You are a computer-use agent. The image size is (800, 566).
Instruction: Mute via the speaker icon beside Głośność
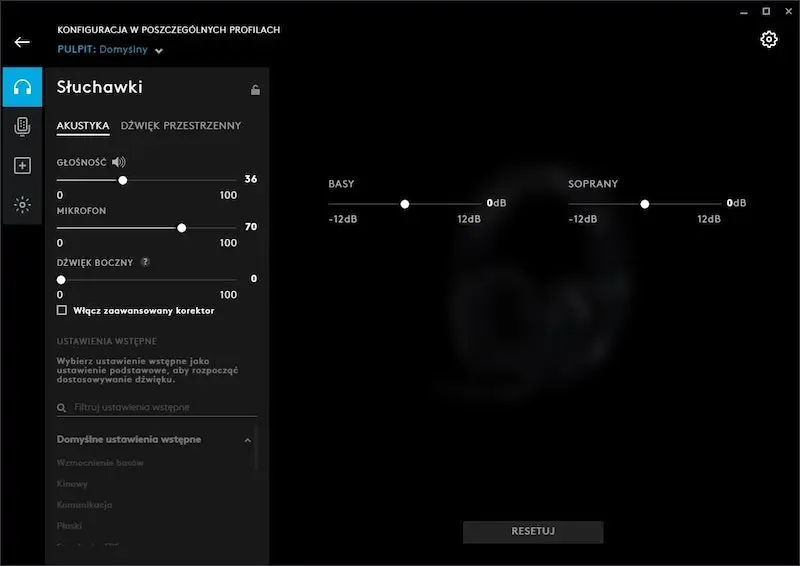point(120,162)
